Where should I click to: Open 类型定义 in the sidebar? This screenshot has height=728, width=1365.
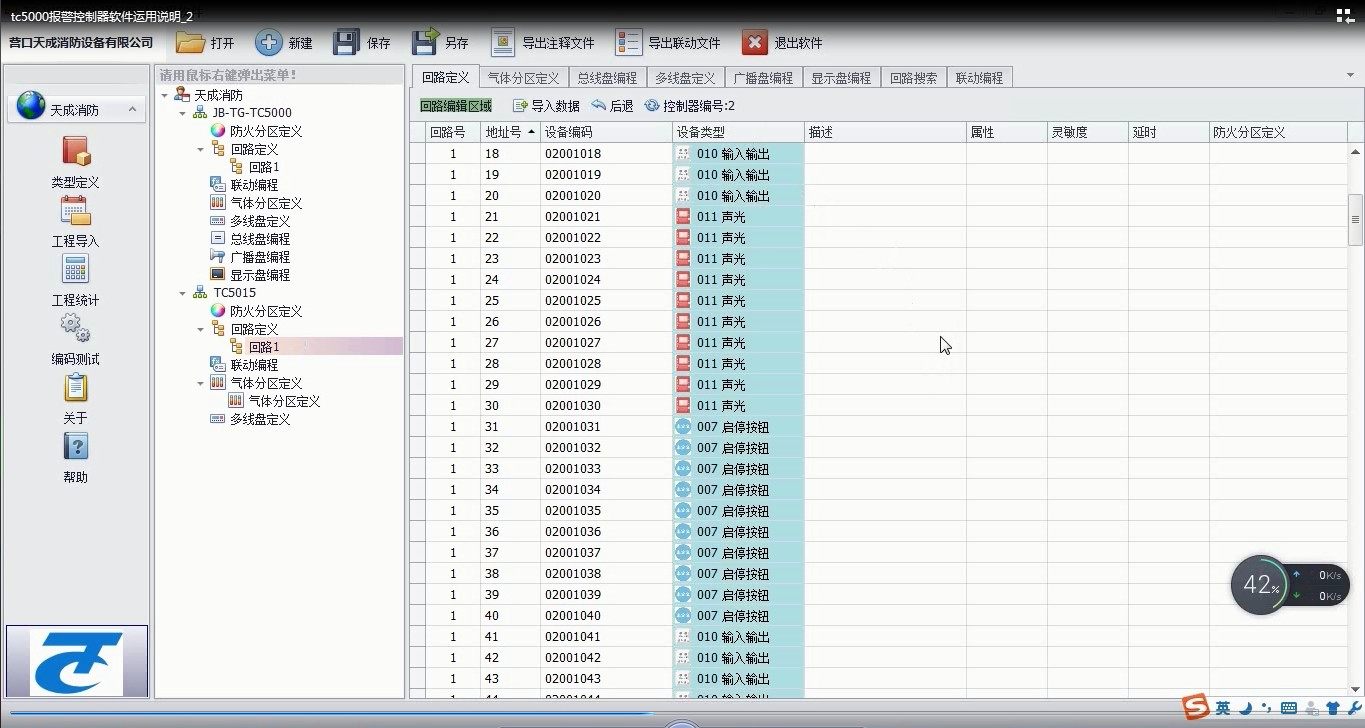pos(76,163)
